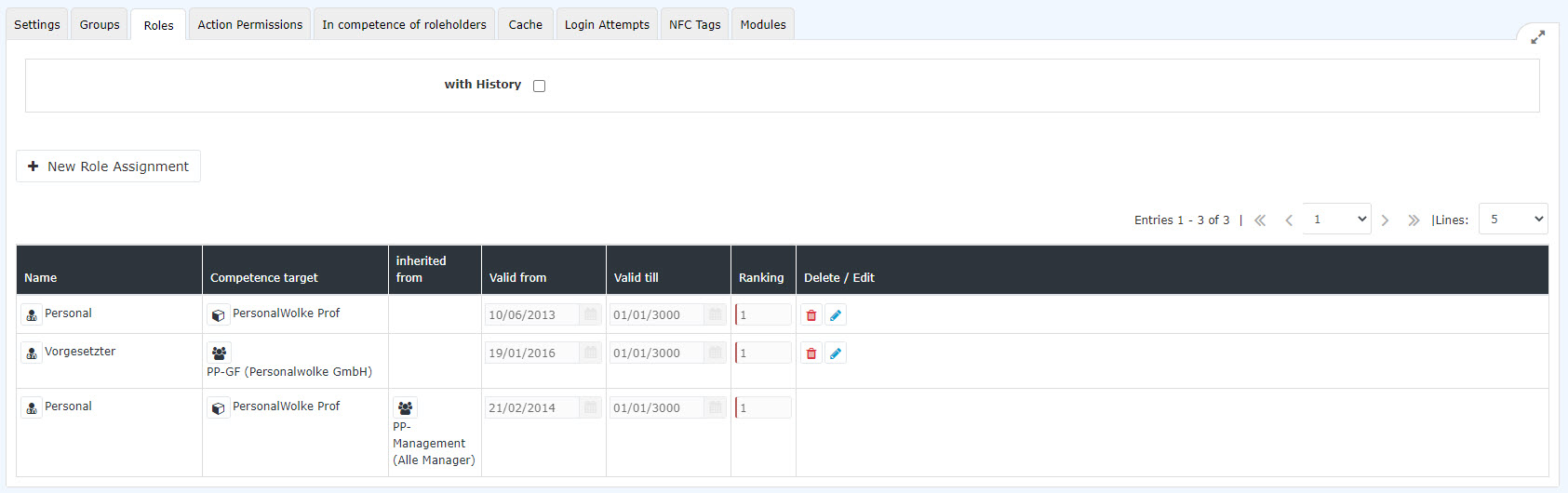The height and width of the screenshot is (493, 1568).
Task: Click the Vorgesetzter role icon
Action: coord(32,353)
